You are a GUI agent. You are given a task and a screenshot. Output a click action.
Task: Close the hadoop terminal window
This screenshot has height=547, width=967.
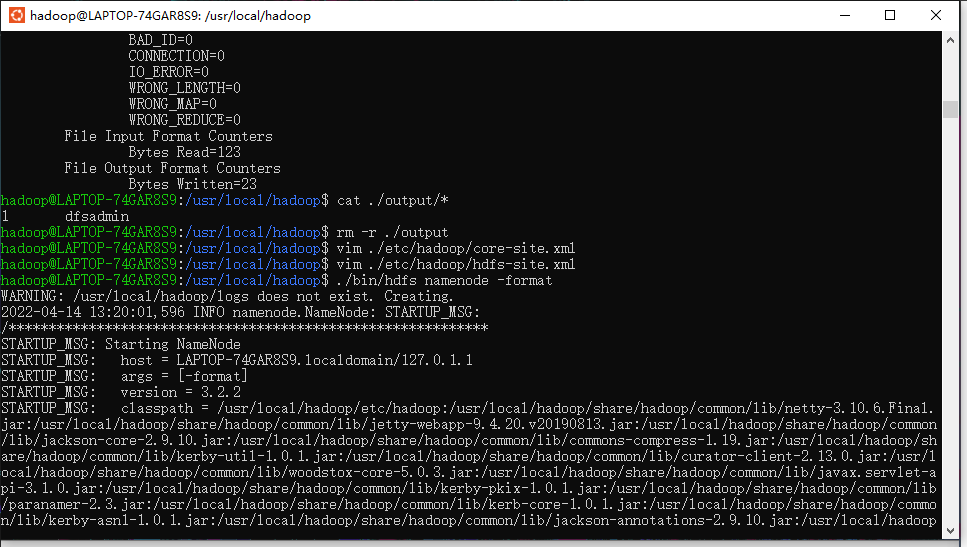pyautogui.click(x=936, y=15)
